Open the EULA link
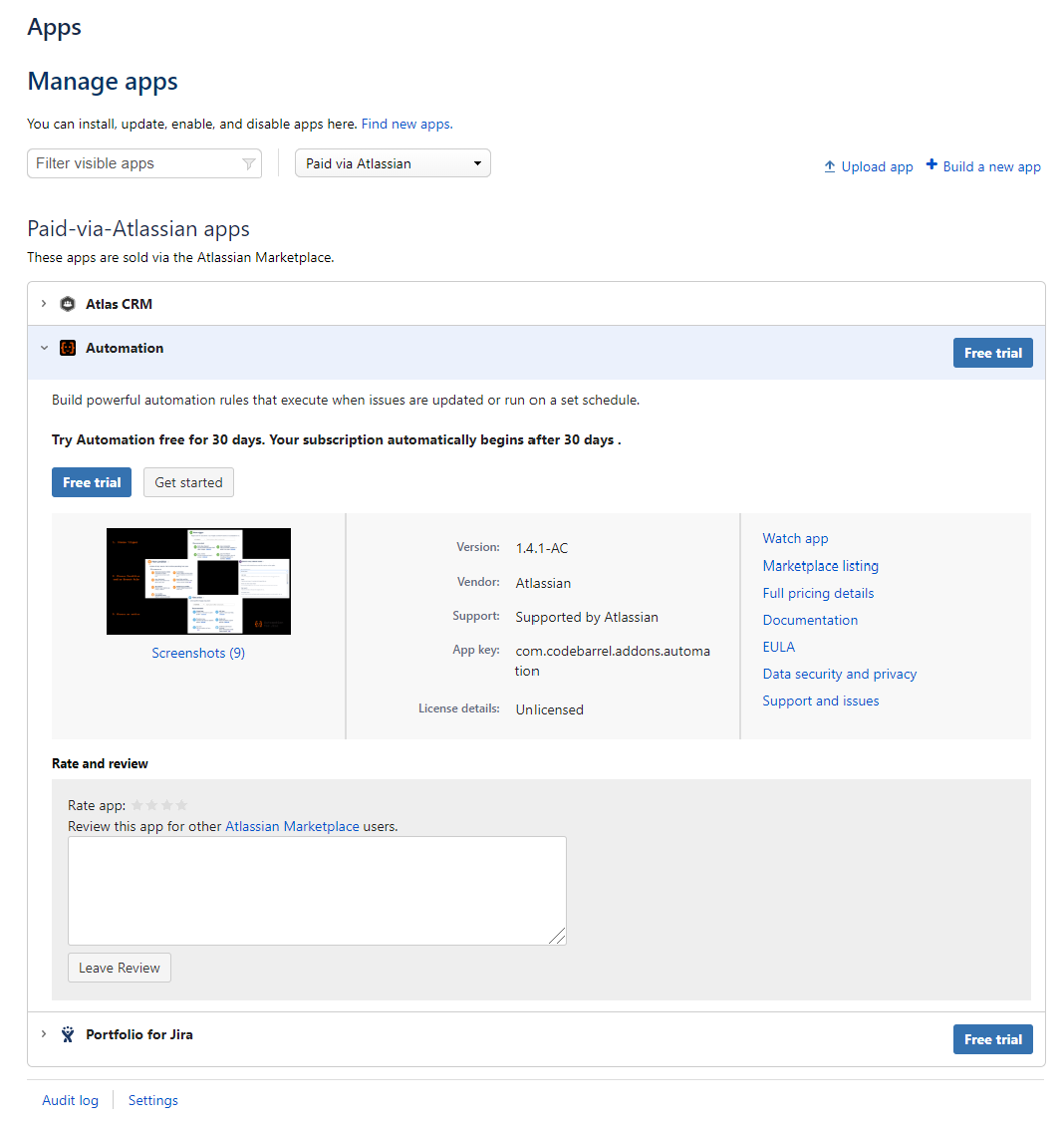This screenshot has height=1124, width=1064. pos(779,647)
